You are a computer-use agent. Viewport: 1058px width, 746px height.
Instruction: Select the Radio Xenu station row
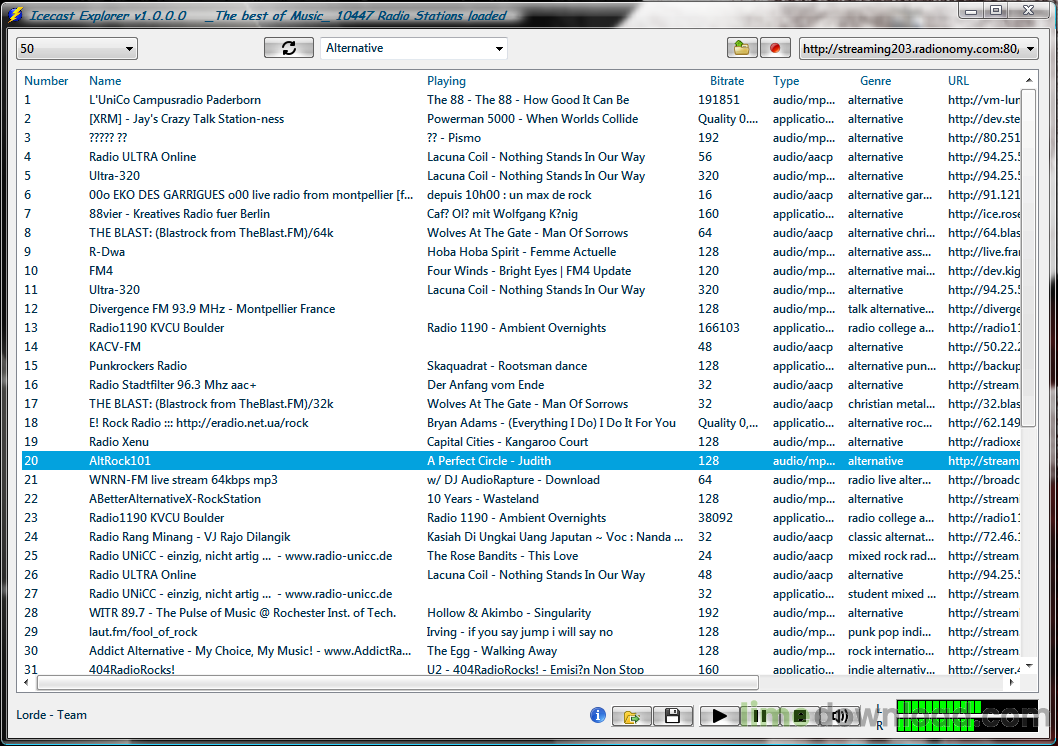(x=118, y=442)
